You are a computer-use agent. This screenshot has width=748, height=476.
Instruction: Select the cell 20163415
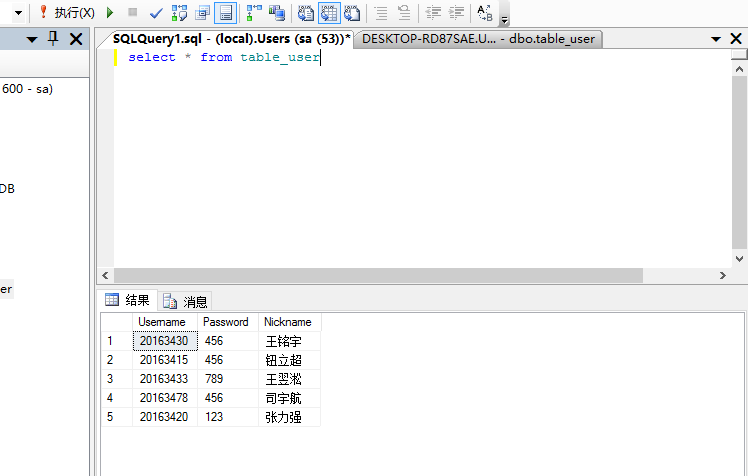(165, 360)
